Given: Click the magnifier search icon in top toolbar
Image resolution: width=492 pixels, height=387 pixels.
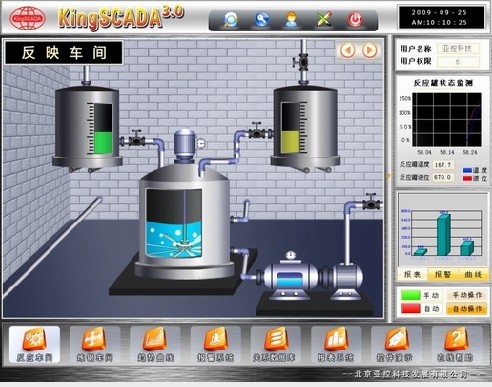Looking at the screenshot, I should tap(230, 20).
